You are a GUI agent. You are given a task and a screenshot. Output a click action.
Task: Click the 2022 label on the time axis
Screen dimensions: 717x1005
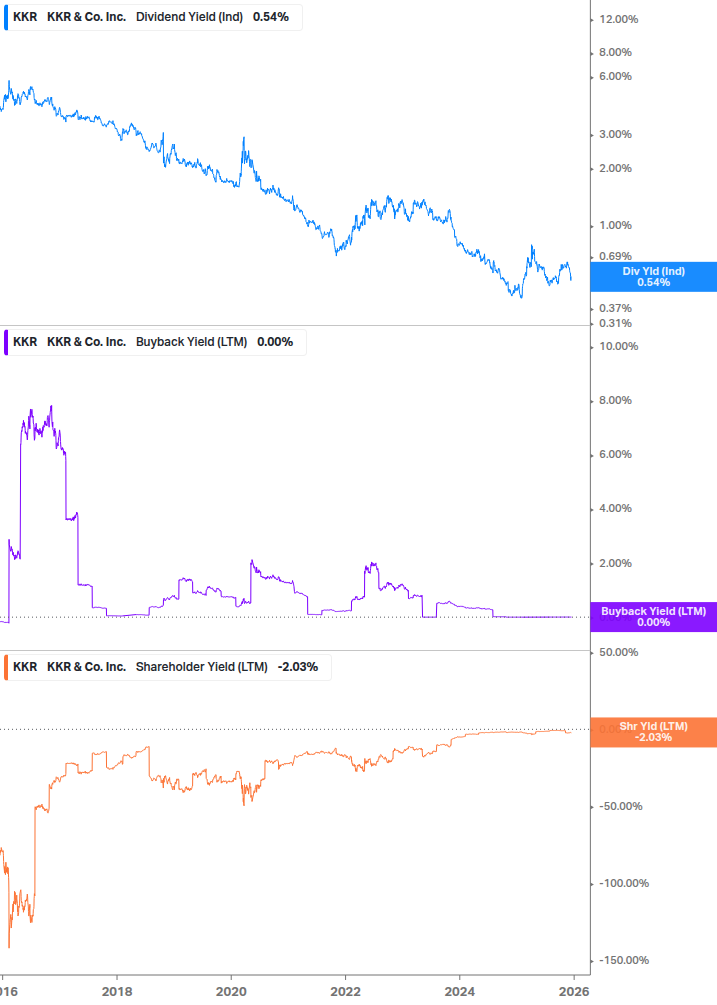345,992
